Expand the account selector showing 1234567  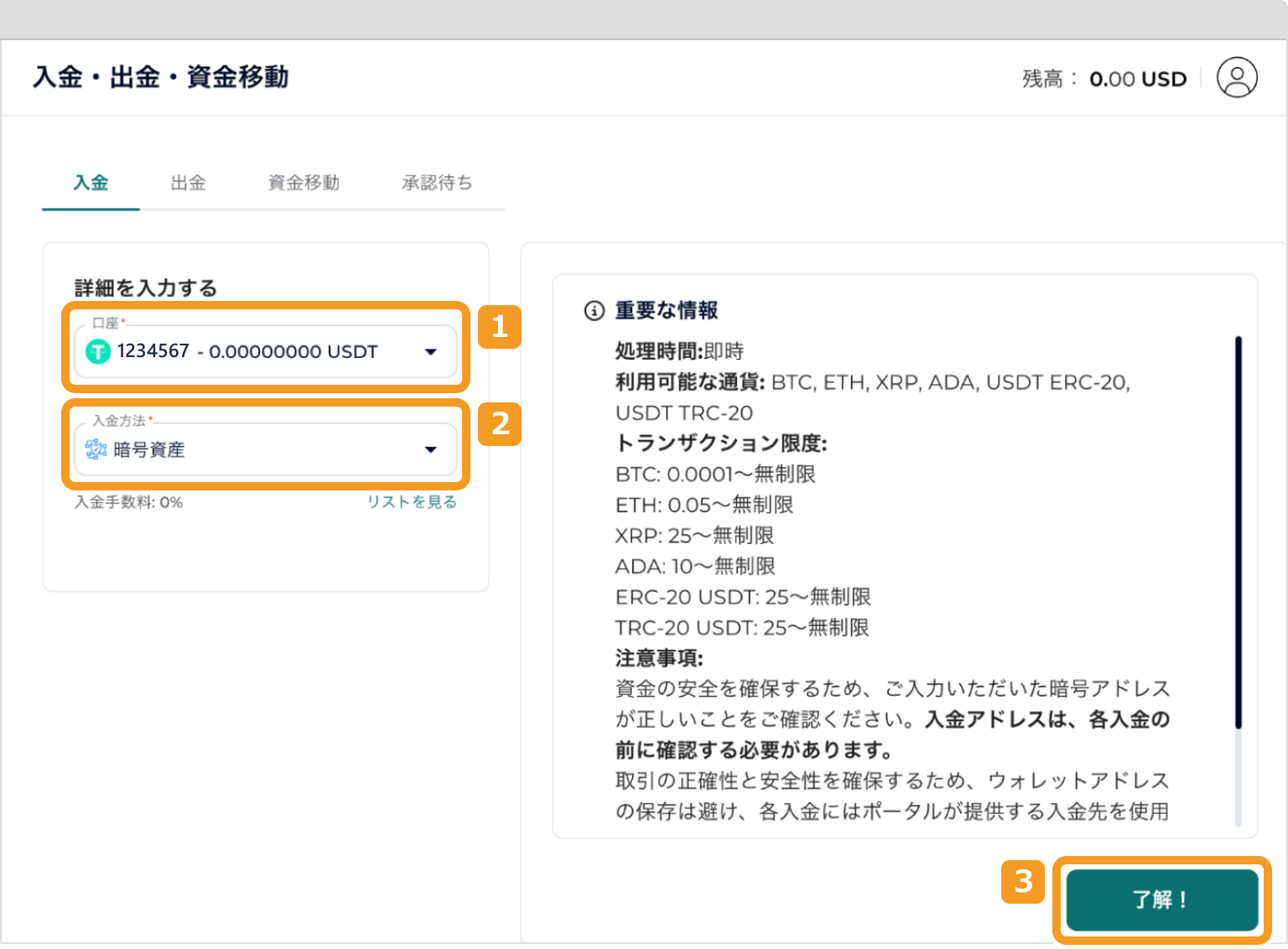[252, 352]
